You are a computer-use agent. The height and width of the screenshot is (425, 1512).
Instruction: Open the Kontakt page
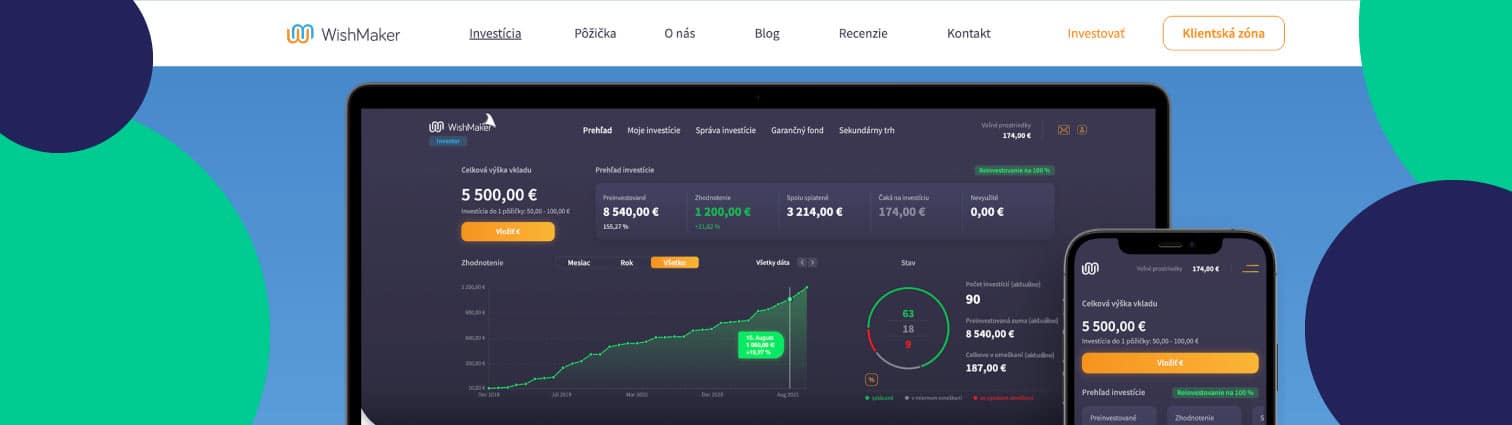[969, 33]
